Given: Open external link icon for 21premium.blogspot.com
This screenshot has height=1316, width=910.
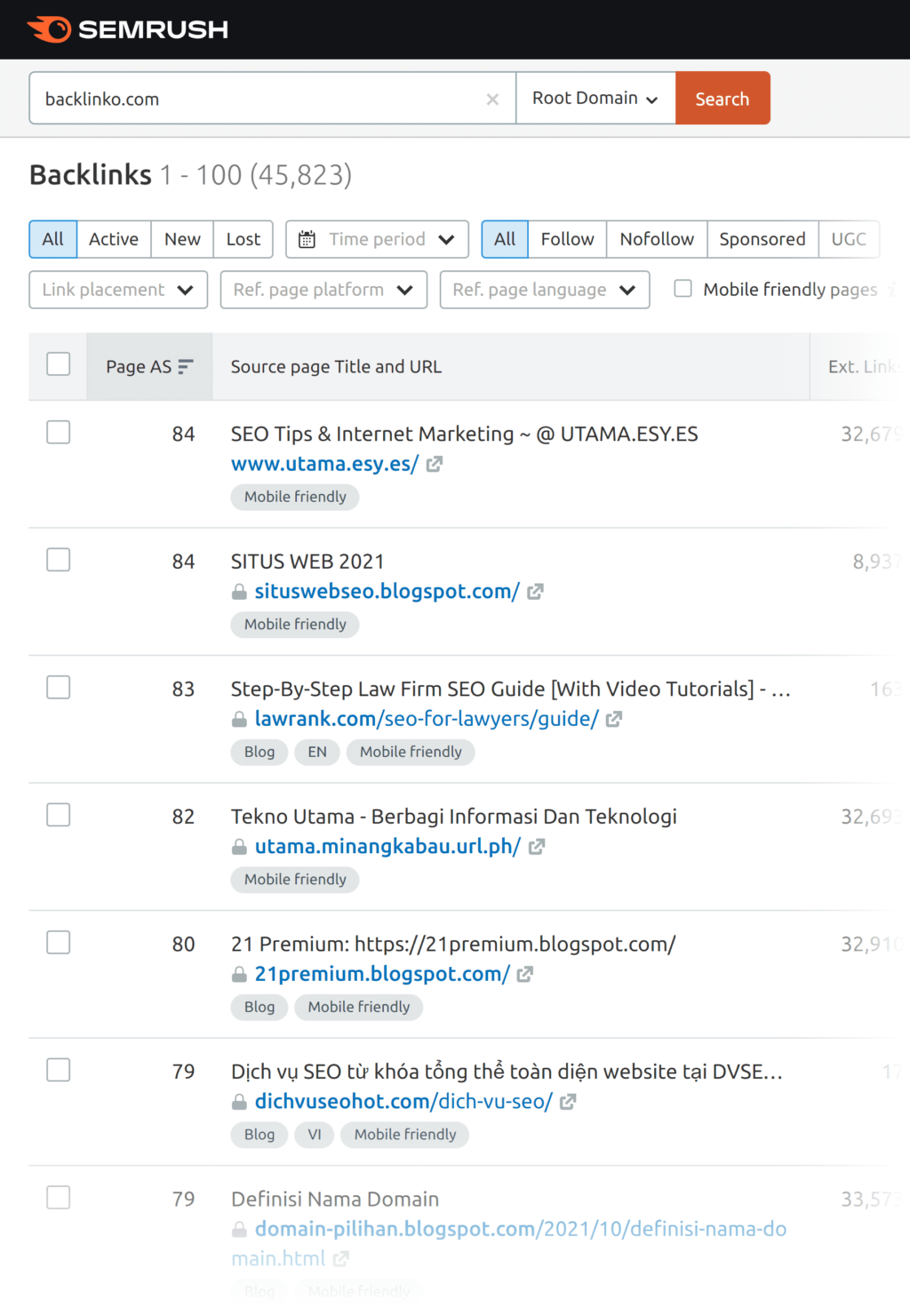Looking at the screenshot, I should click(524, 974).
